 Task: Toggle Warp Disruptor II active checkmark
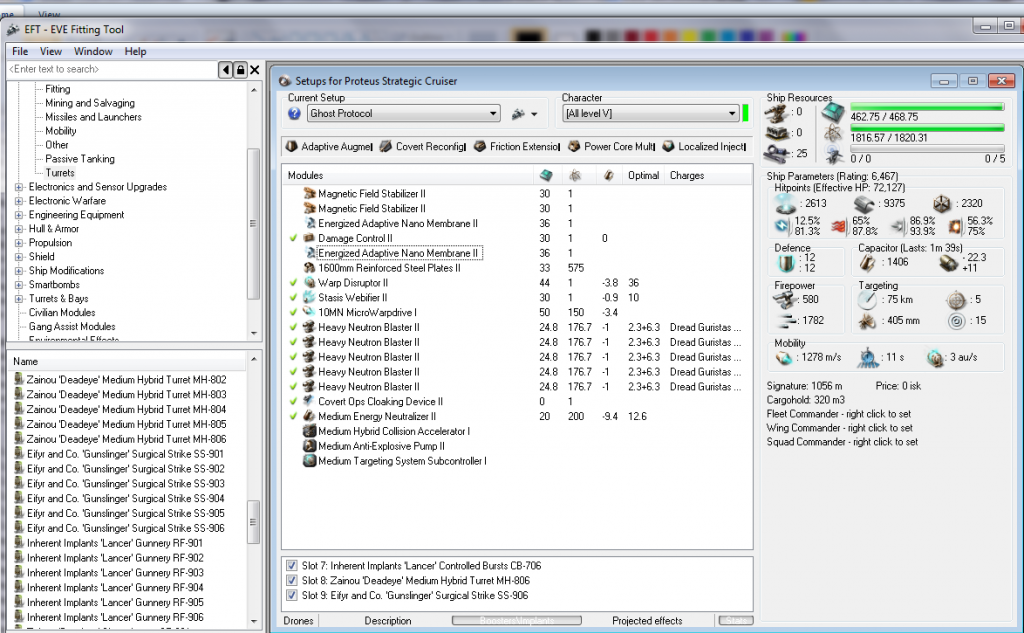pos(293,283)
